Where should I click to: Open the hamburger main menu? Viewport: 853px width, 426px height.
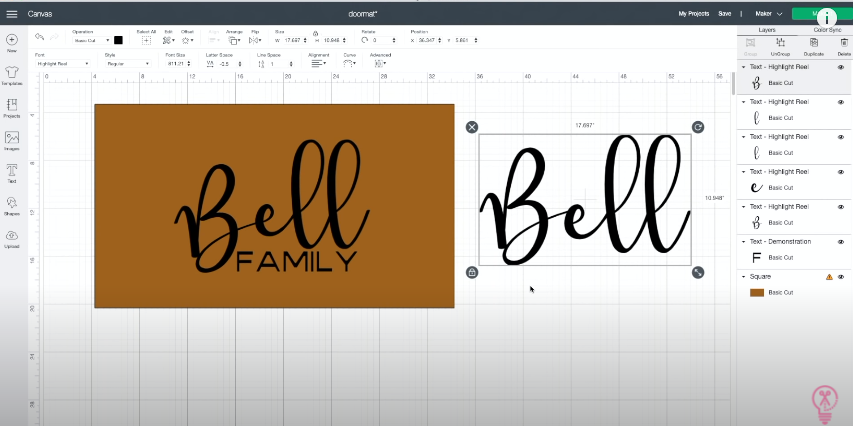pos(11,14)
